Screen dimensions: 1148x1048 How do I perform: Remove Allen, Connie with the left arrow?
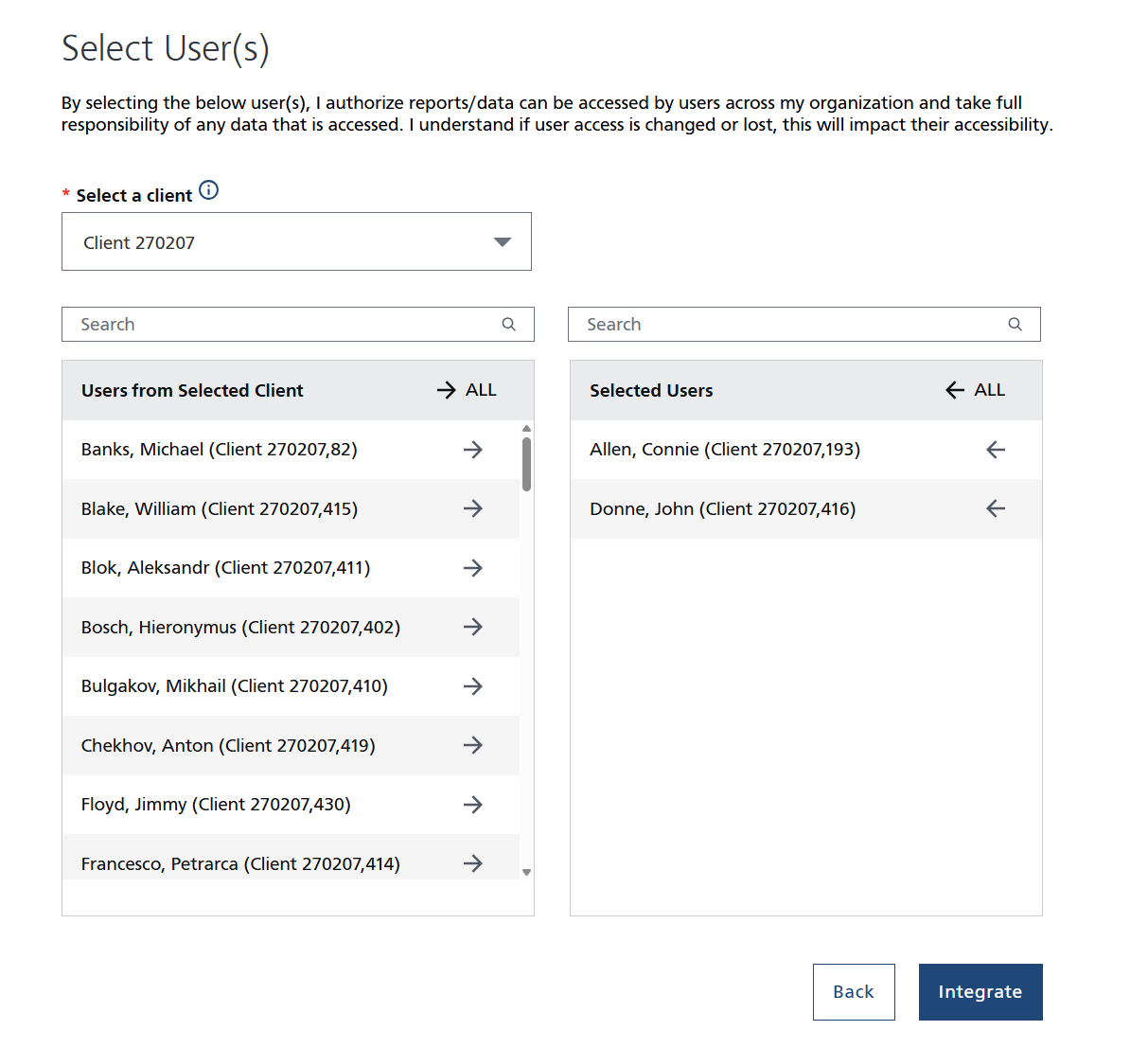996,450
